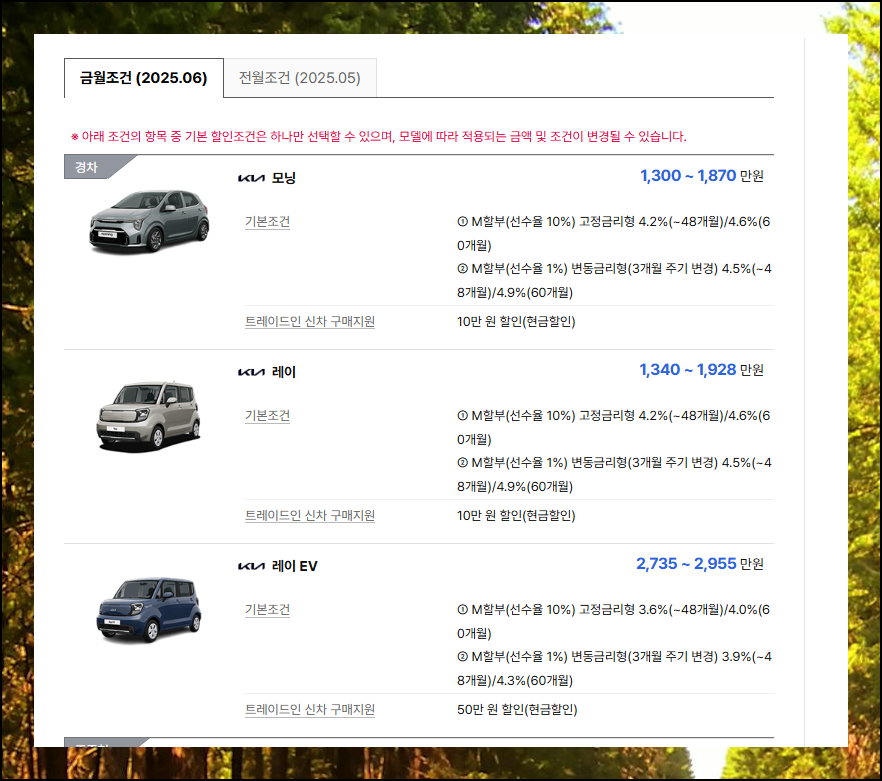The image size is (882, 781).
Task: Open 트레이드인 신차 구매지원 link under 레이 (non-EV)
Action: pyautogui.click(x=310, y=516)
